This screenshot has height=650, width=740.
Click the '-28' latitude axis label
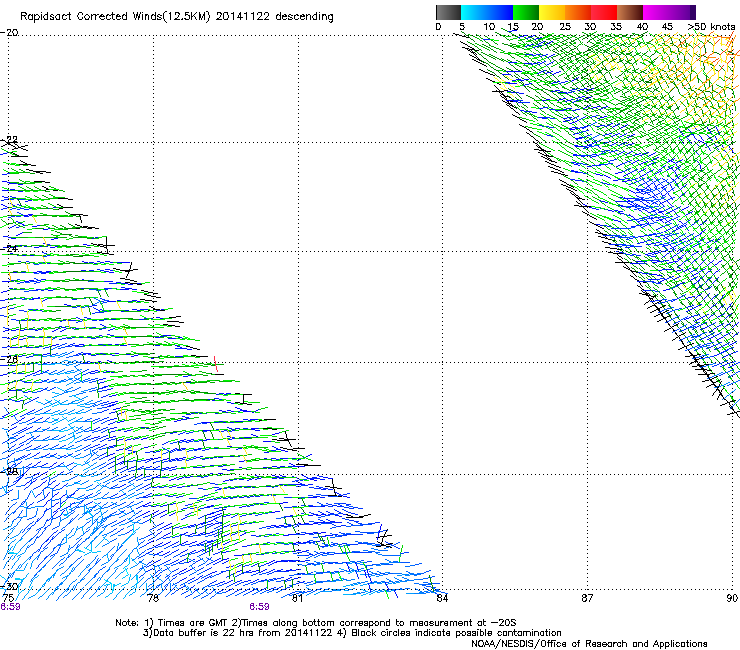[9, 471]
